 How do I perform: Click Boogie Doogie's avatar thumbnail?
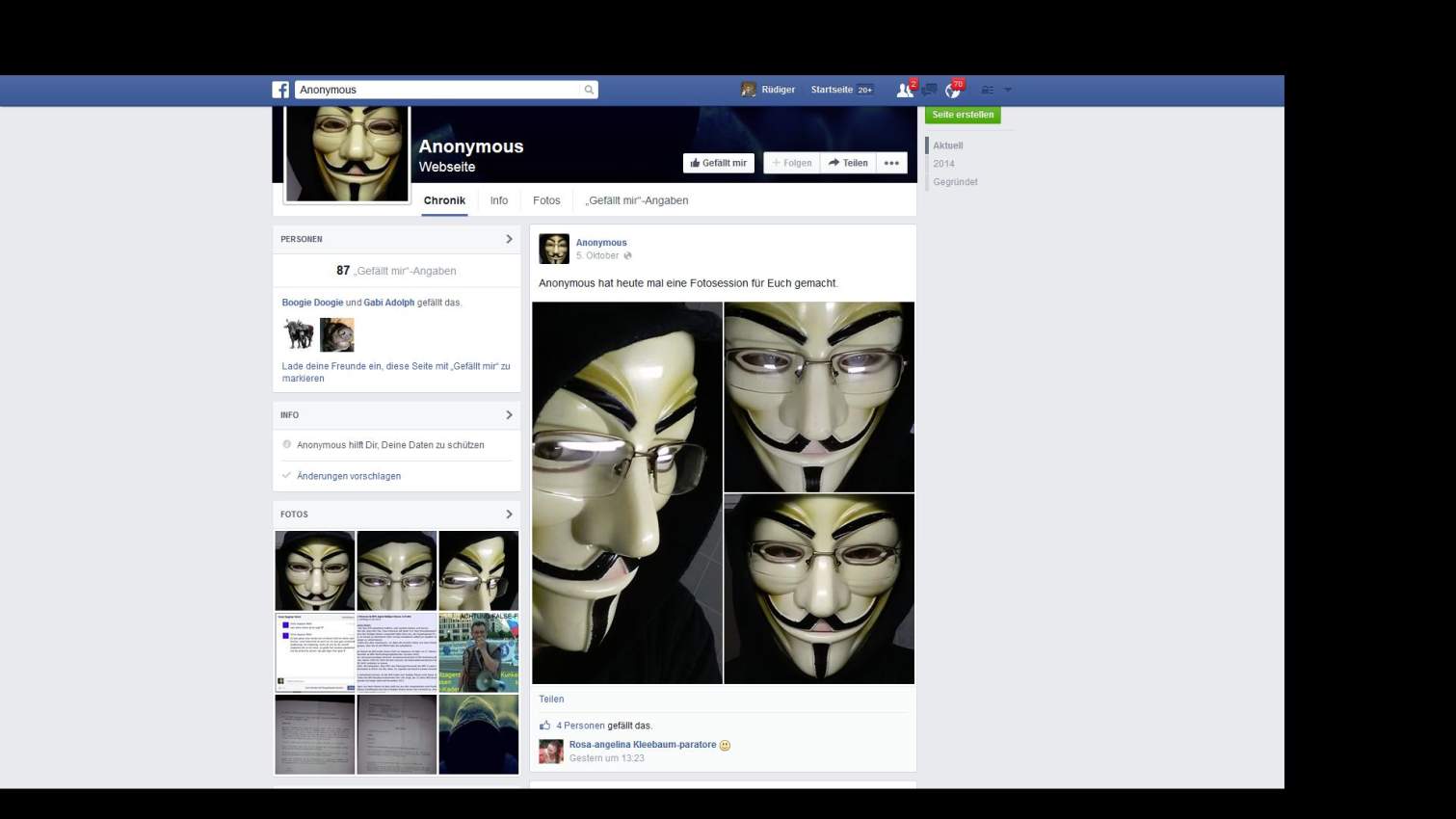click(299, 334)
